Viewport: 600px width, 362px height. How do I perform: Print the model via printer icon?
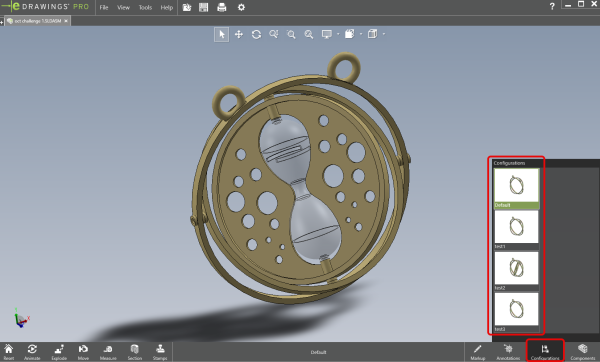click(222, 7)
